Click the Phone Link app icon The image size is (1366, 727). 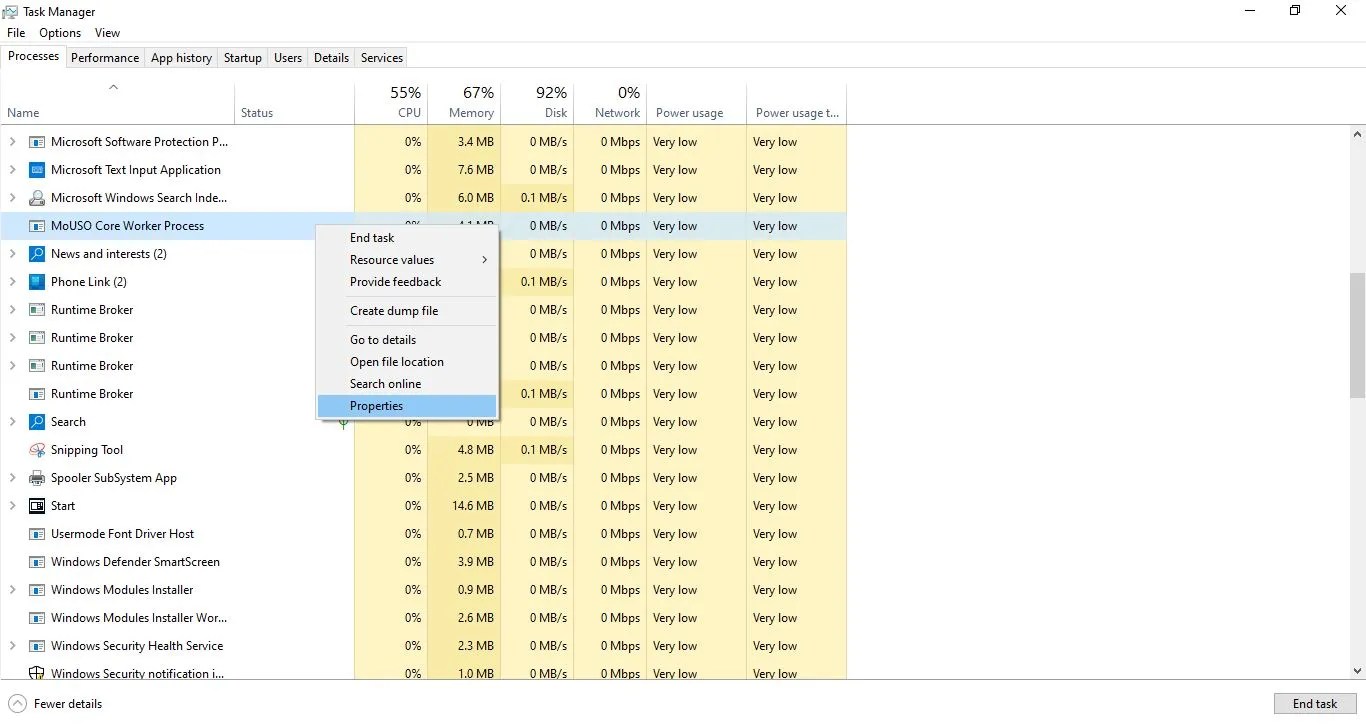click(36, 282)
